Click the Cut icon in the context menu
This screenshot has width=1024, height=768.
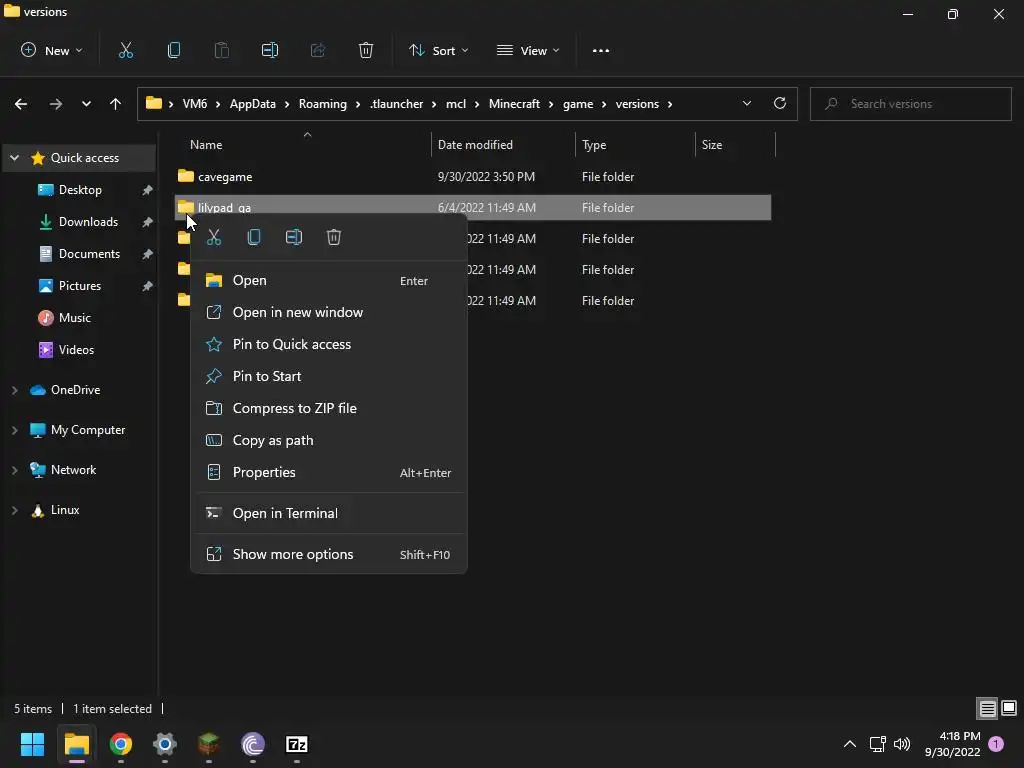(x=214, y=237)
